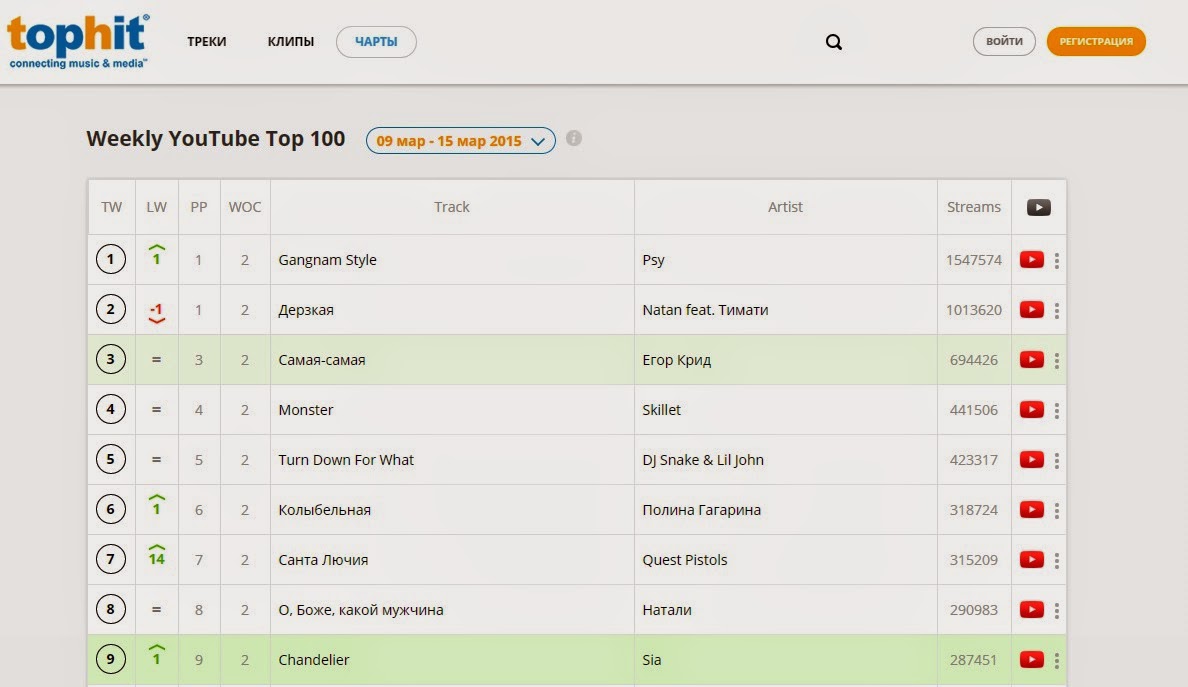Open more options for Дерзкая
The height and width of the screenshot is (687, 1188).
click(1056, 311)
